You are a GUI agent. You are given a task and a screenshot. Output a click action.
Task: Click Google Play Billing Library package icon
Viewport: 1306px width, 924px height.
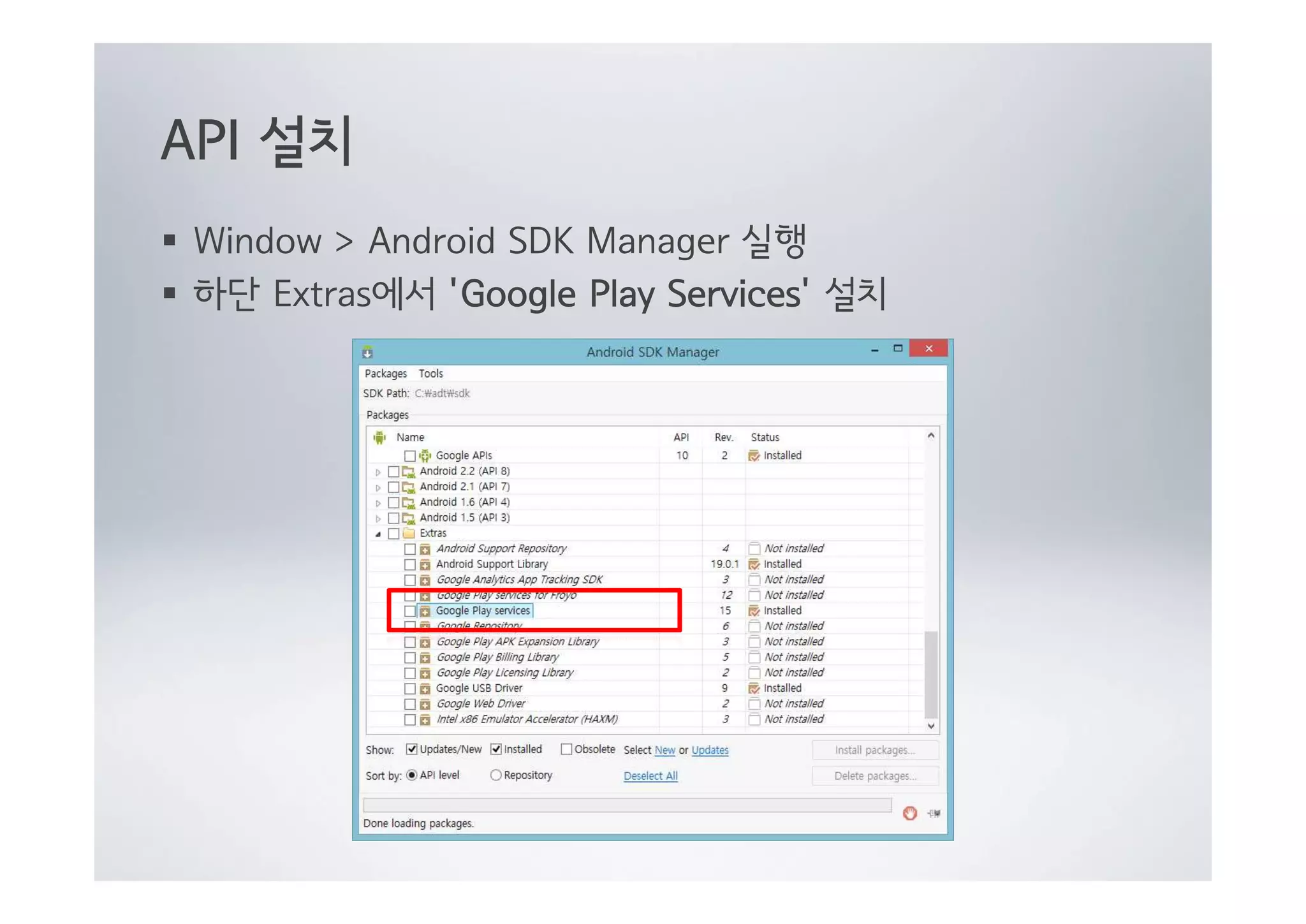click(x=425, y=658)
